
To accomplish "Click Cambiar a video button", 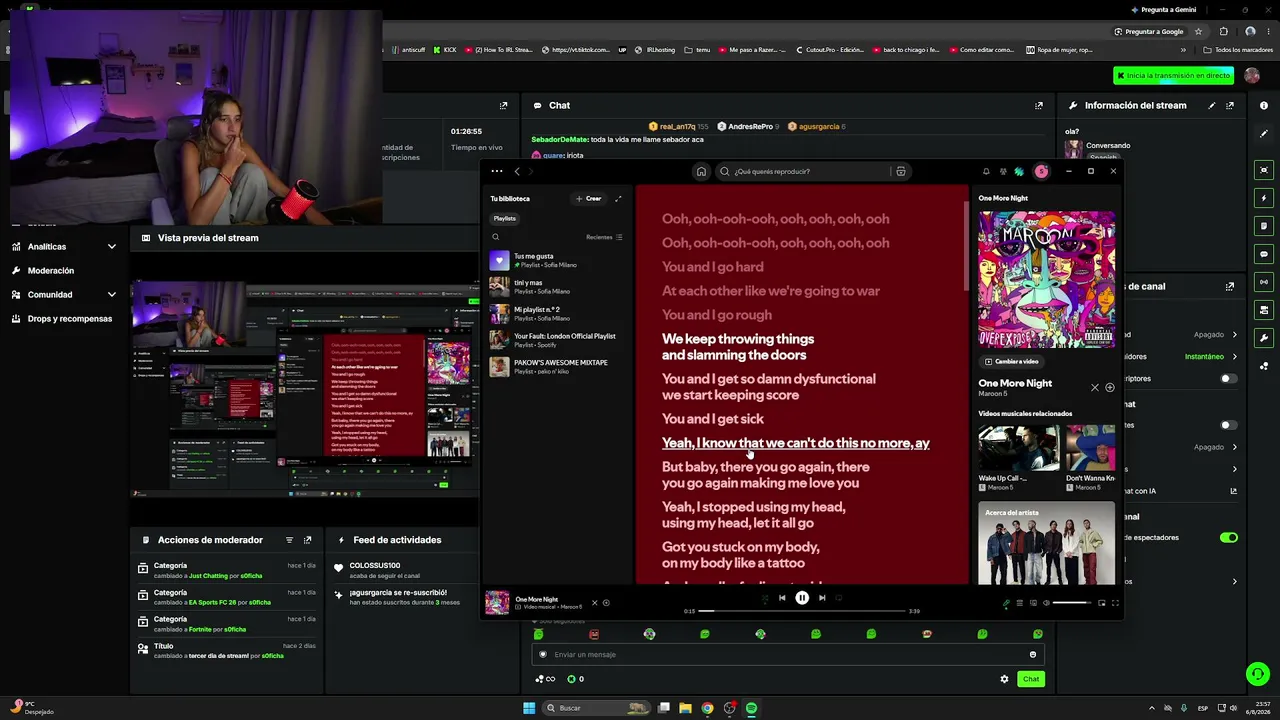I will (1012, 362).
